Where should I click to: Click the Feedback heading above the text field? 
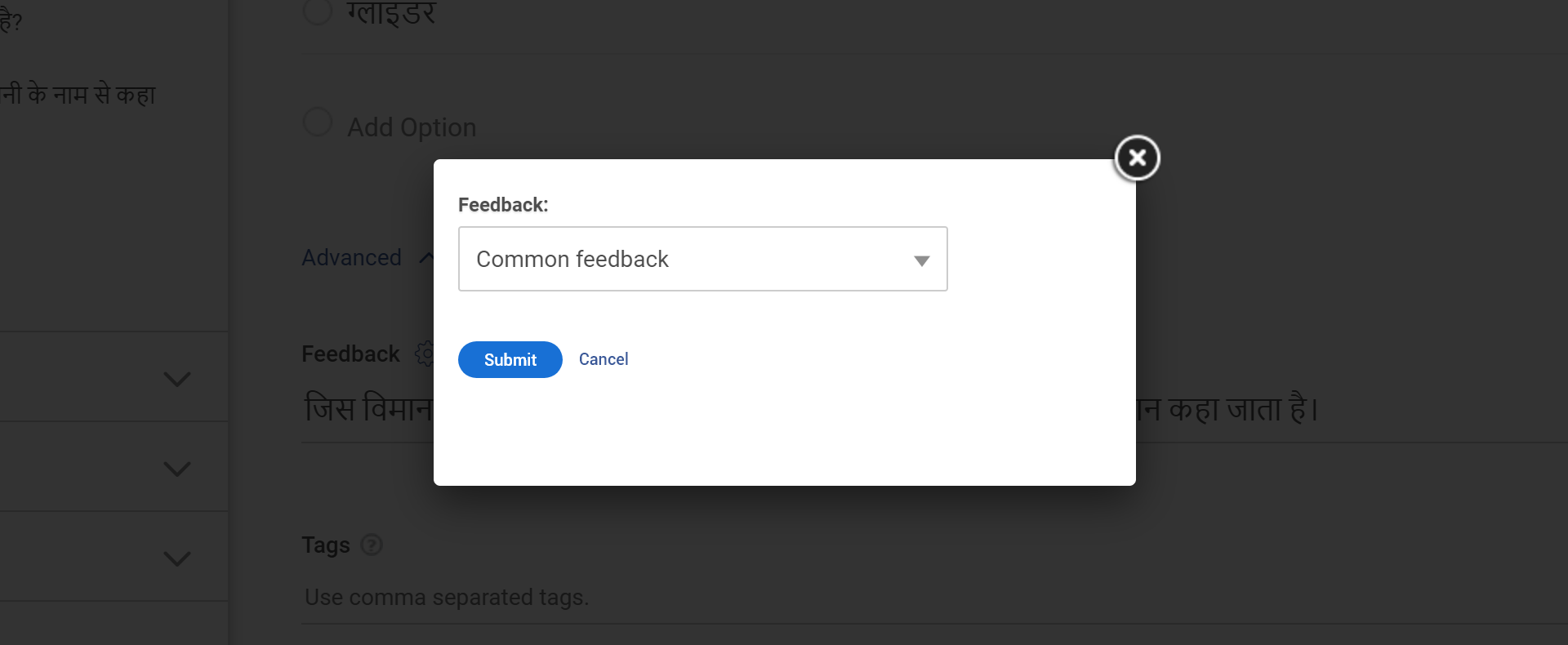pyautogui.click(x=350, y=354)
